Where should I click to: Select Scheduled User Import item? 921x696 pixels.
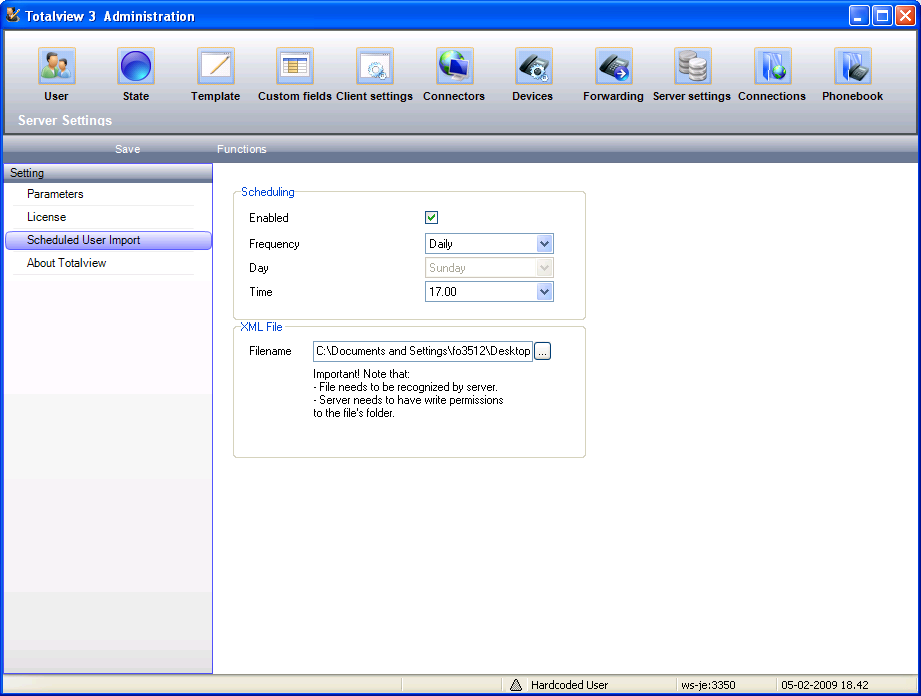(x=108, y=240)
